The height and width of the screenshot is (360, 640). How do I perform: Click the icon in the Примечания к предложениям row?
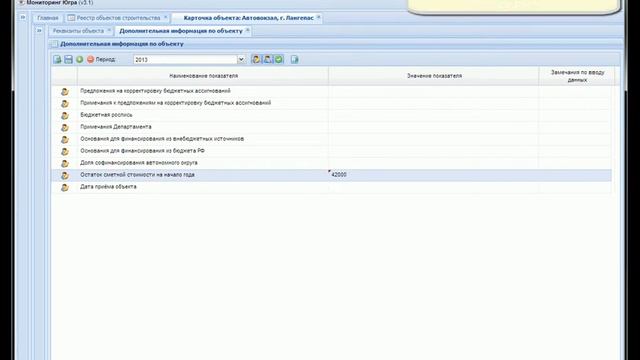pyautogui.click(x=64, y=103)
